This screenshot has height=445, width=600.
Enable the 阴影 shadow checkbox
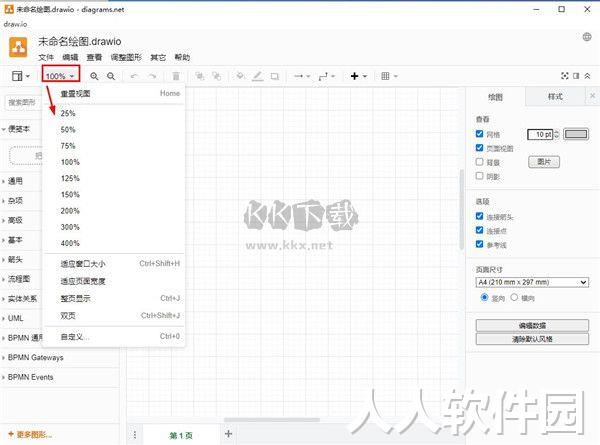click(479, 176)
